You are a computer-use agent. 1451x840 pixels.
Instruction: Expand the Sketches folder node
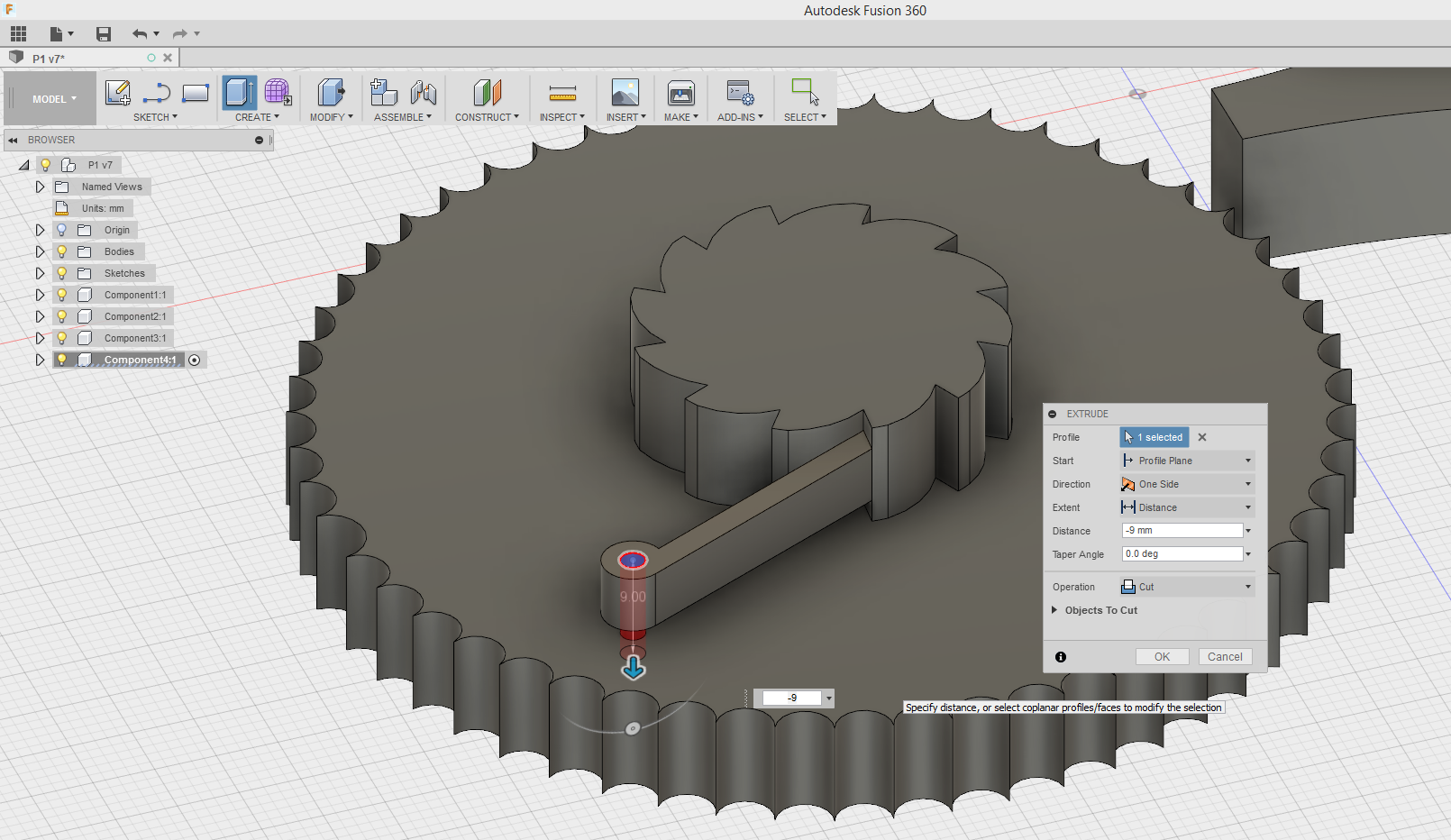point(40,273)
